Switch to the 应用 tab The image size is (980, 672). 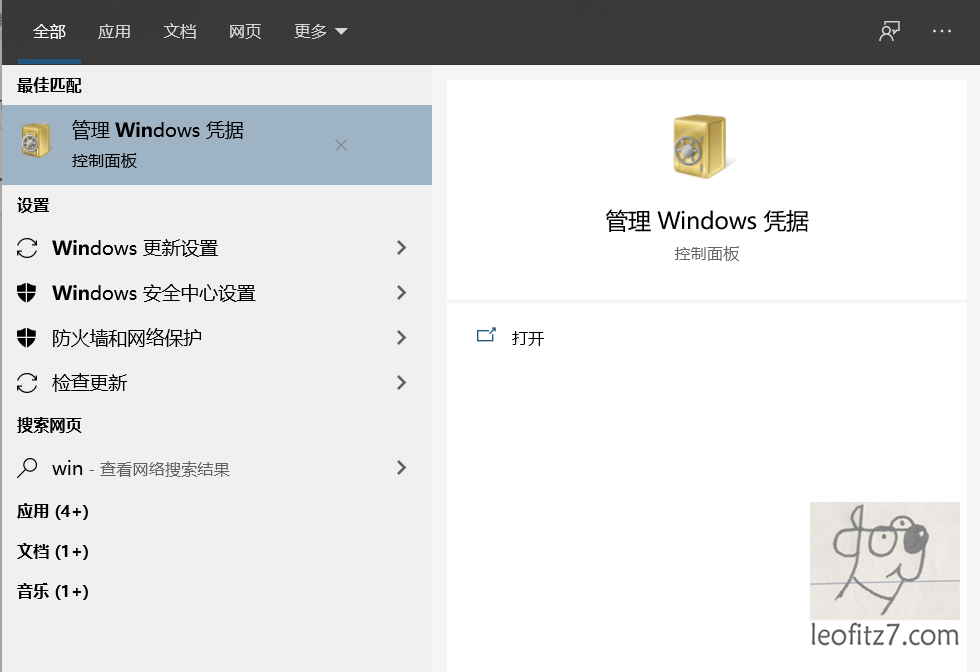click(x=114, y=31)
